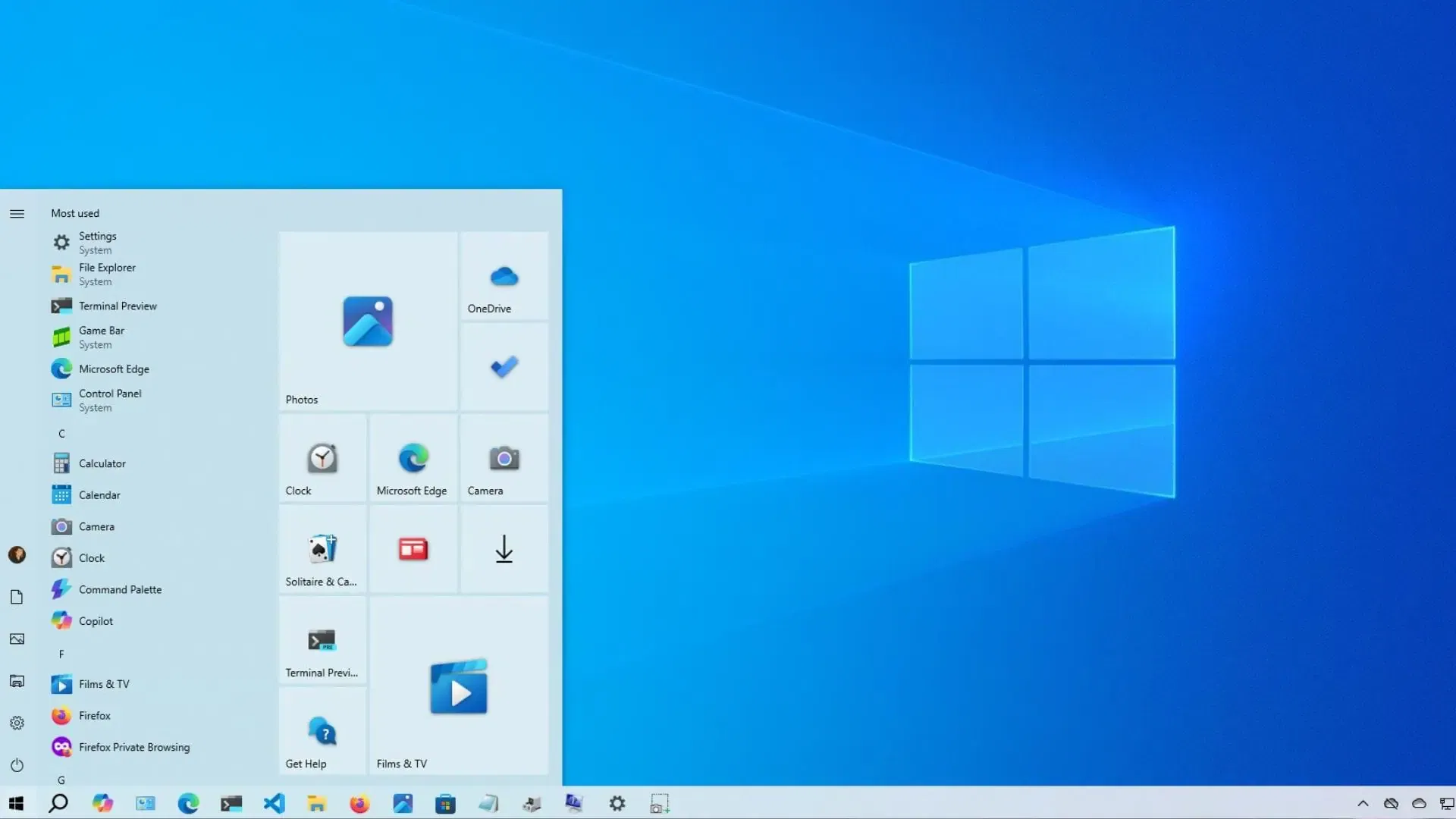Screen dimensions: 1456x819
Task: Click the Power button in Start sidebar
Action: tap(17, 765)
